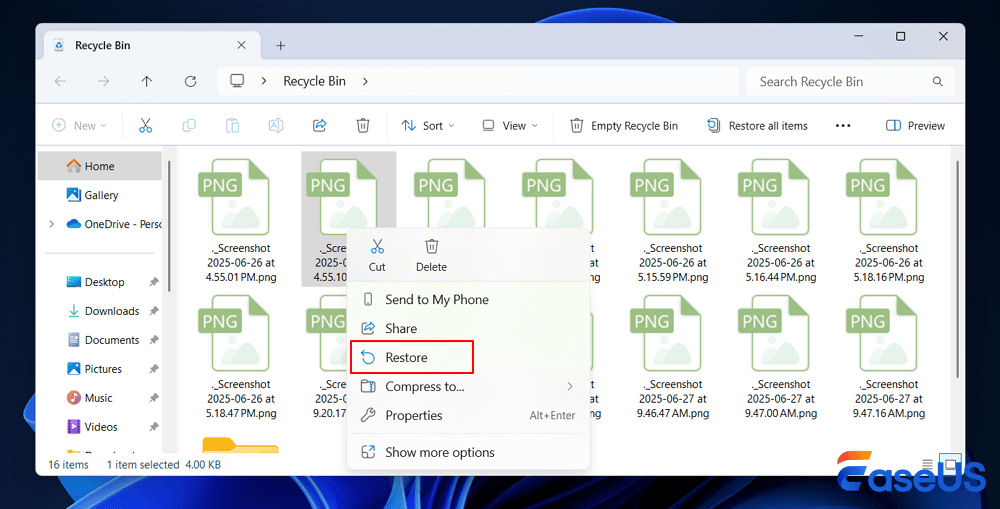Click the Paste clipboard icon in toolbar
This screenshot has height=509, width=1000.
[232, 126]
